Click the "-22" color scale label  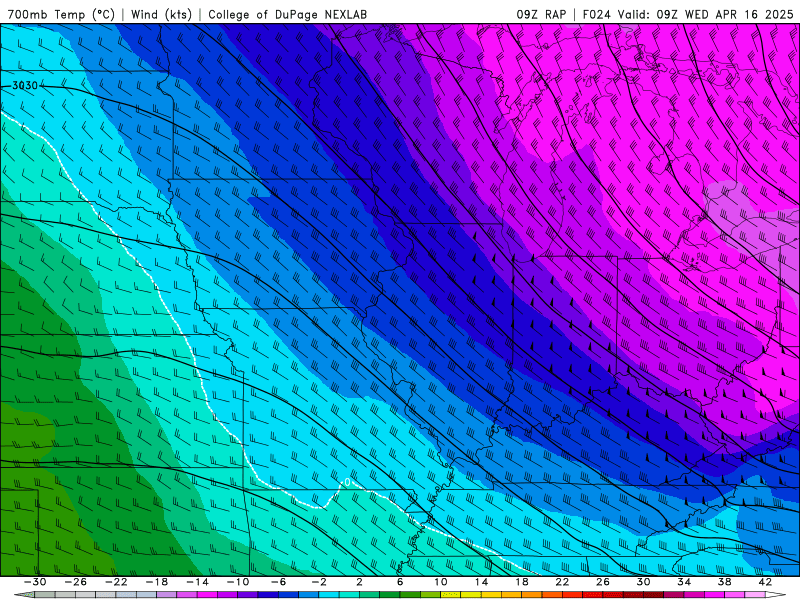click(116, 582)
